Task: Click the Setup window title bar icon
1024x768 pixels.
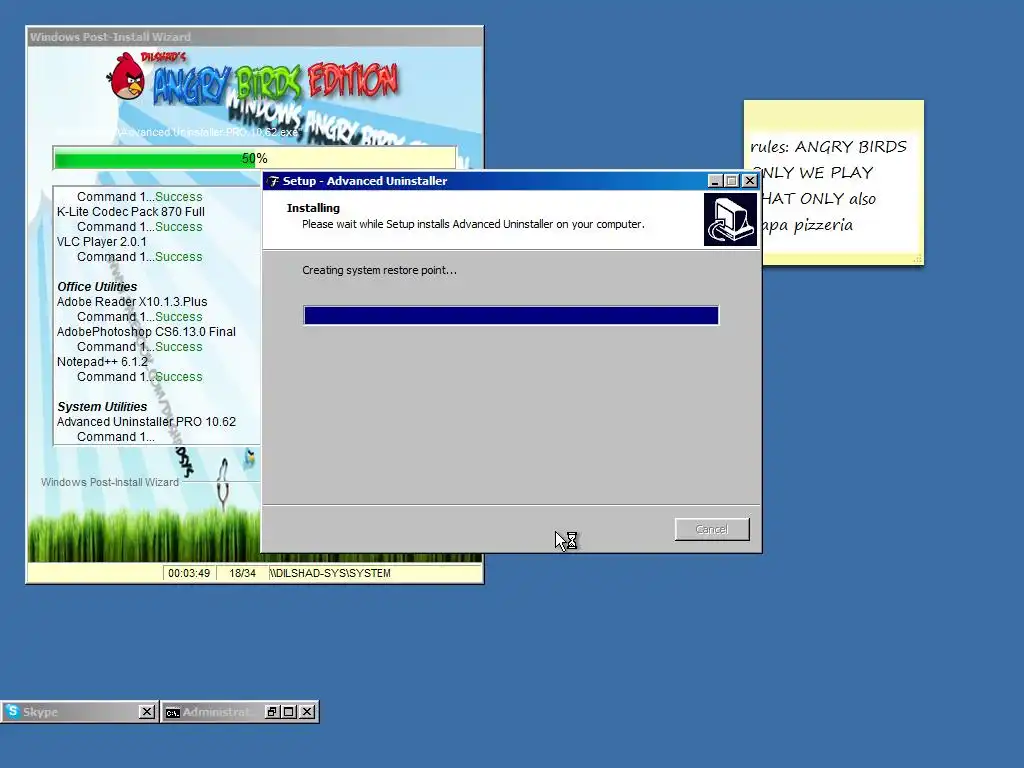Action: pyautogui.click(x=273, y=181)
